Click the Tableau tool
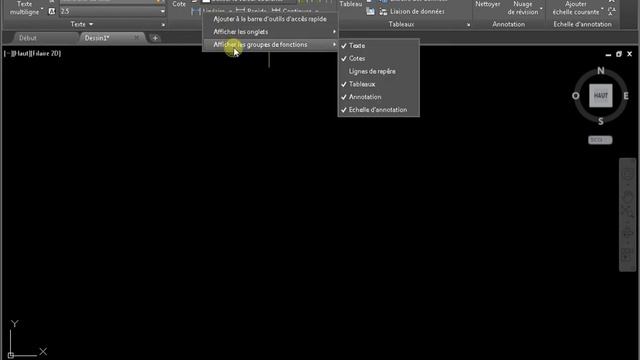Viewport: 640px width, 360px height. click(351, 4)
